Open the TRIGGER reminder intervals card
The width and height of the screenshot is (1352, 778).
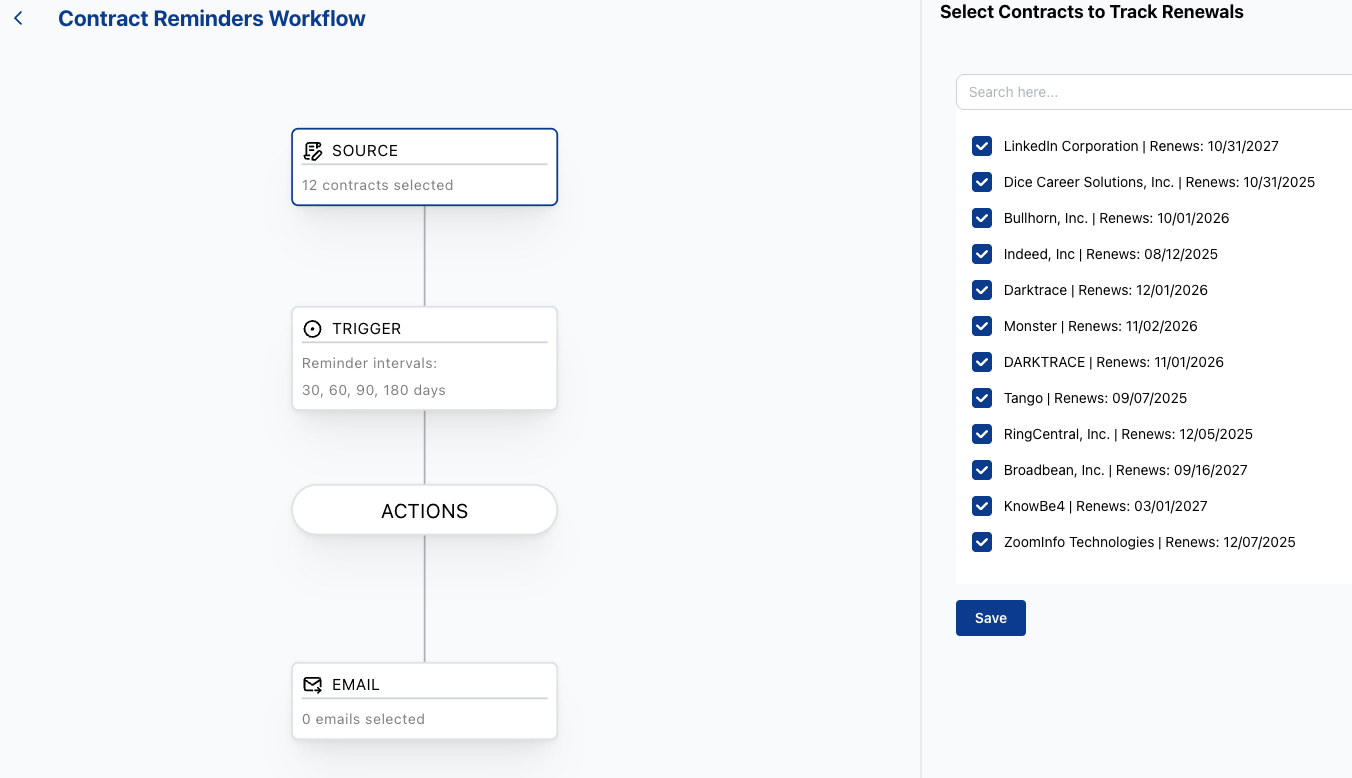(x=424, y=359)
